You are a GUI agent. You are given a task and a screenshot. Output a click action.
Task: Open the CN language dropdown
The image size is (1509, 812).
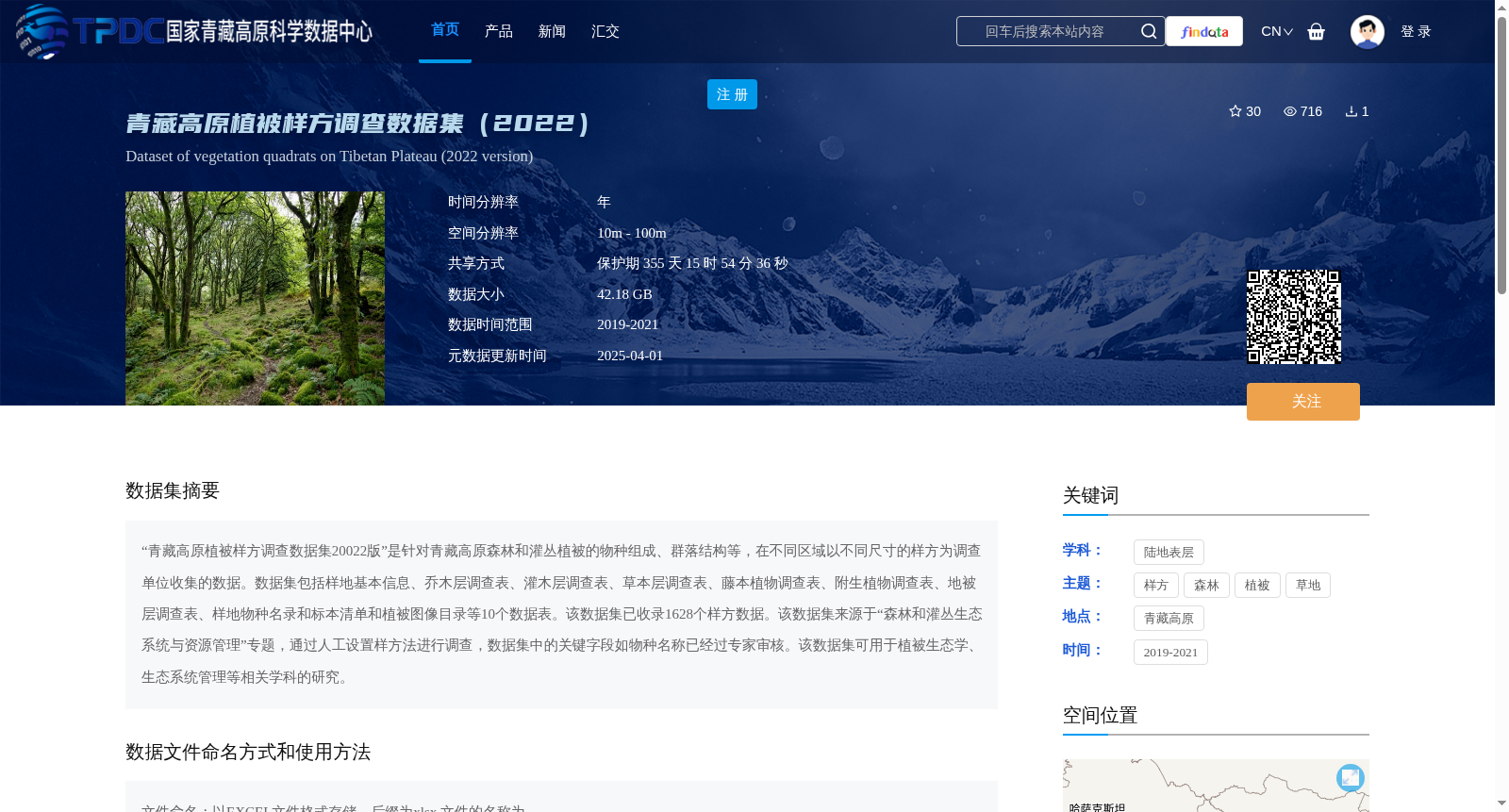(1277, 31)
